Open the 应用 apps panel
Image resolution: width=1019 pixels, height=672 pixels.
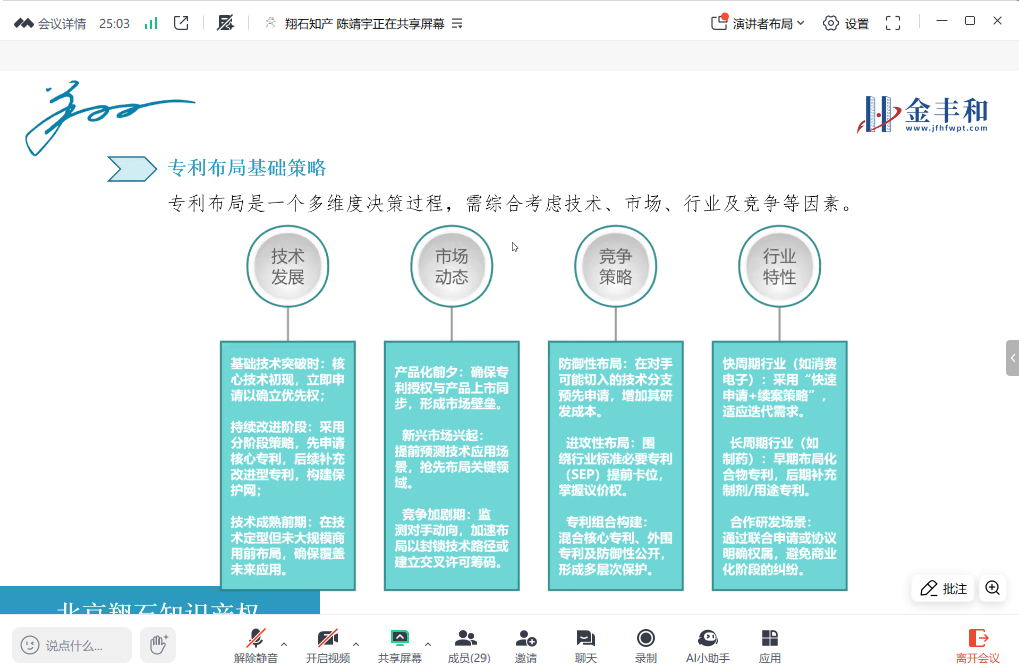[x=770, y=645]
